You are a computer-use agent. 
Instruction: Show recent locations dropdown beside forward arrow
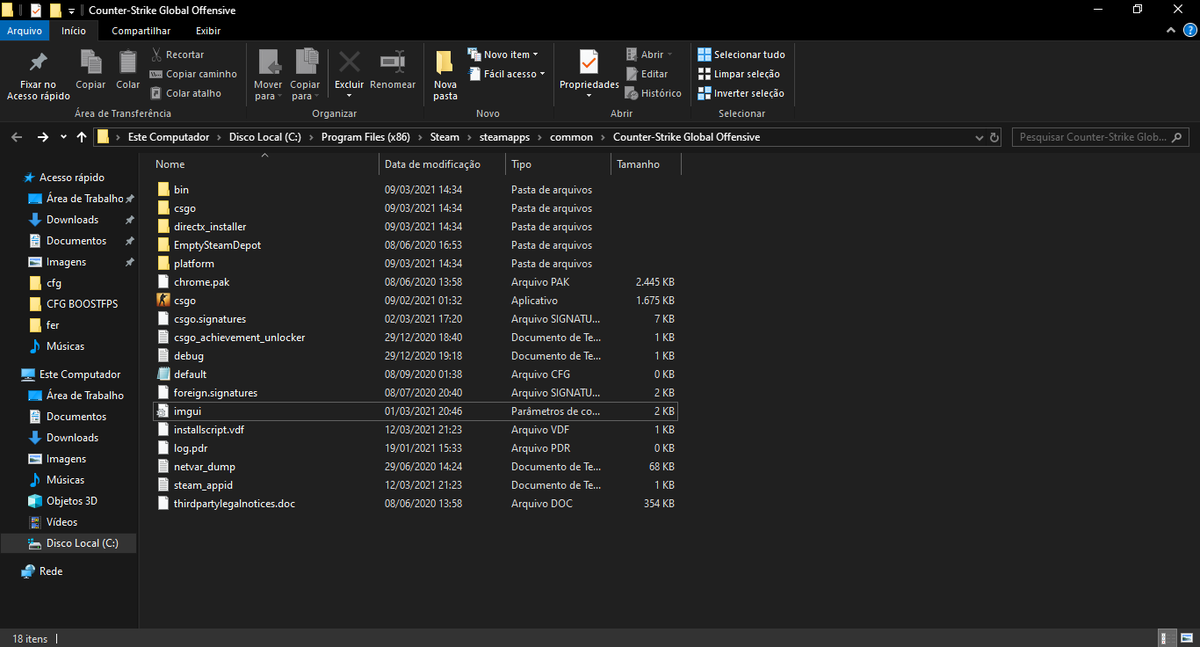63,137
